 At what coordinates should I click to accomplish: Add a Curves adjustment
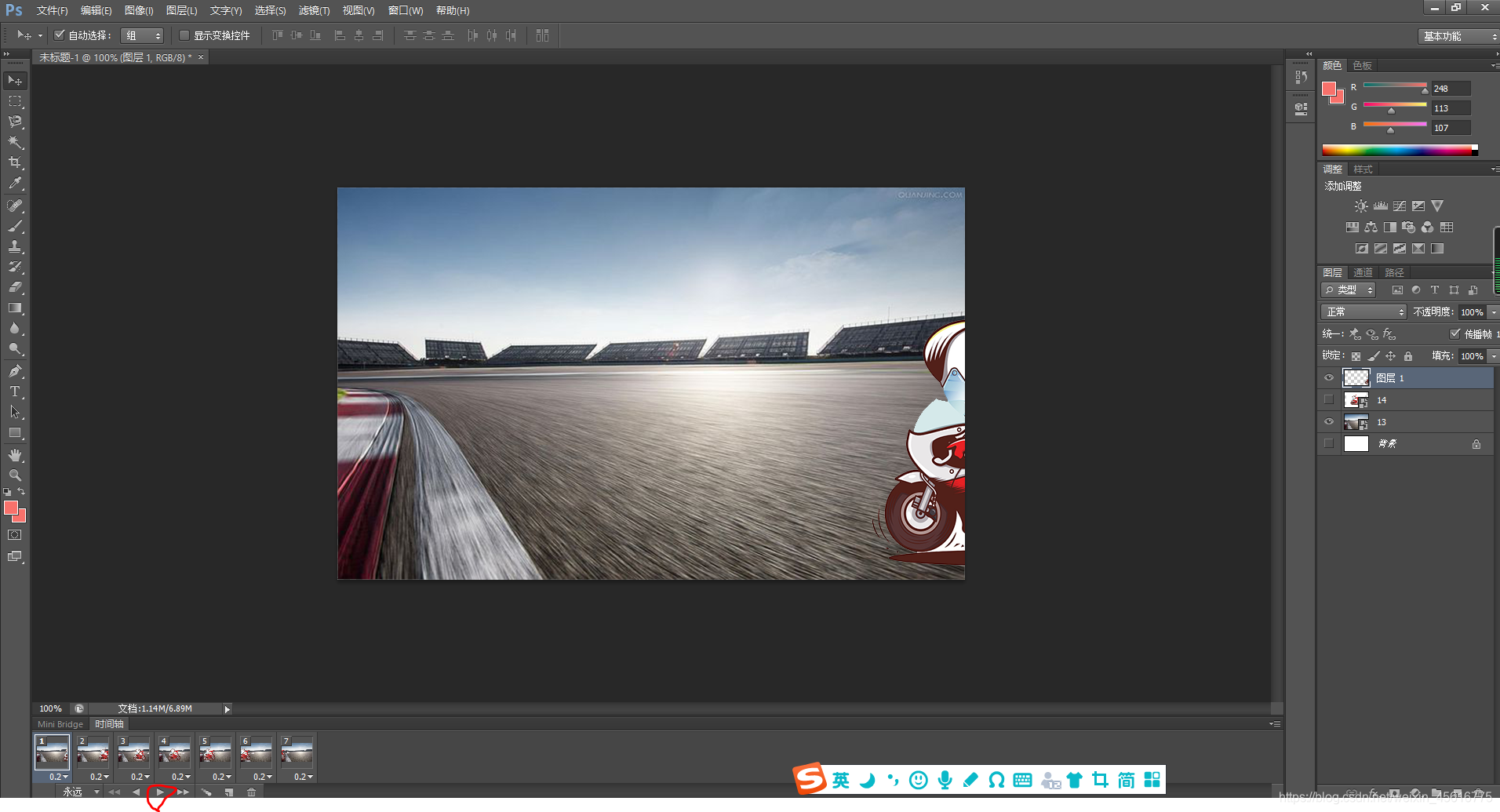(1400, 206)
